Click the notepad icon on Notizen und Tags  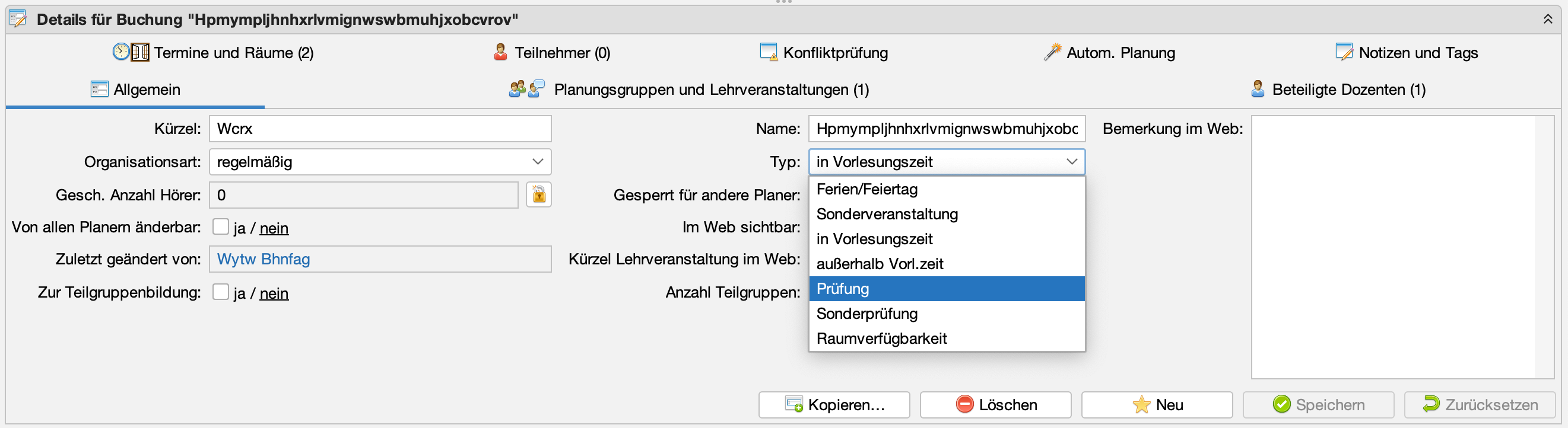(1344, 52)
